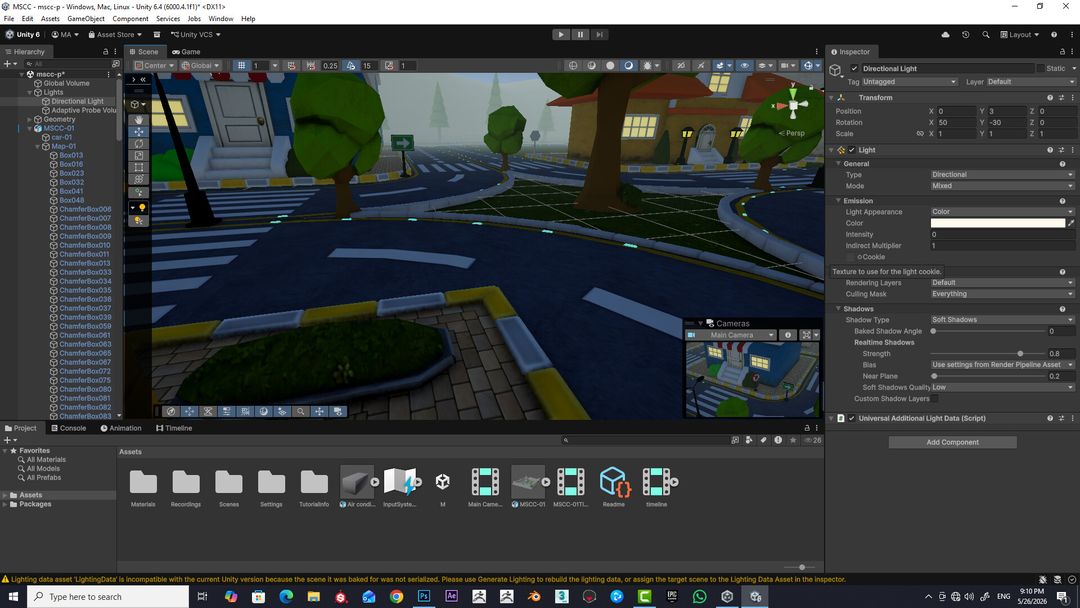Click the Add Component button
Image resolution: width=1080 pixels, height=608 pixels.
pyautogui.click(x=952, y=443)
